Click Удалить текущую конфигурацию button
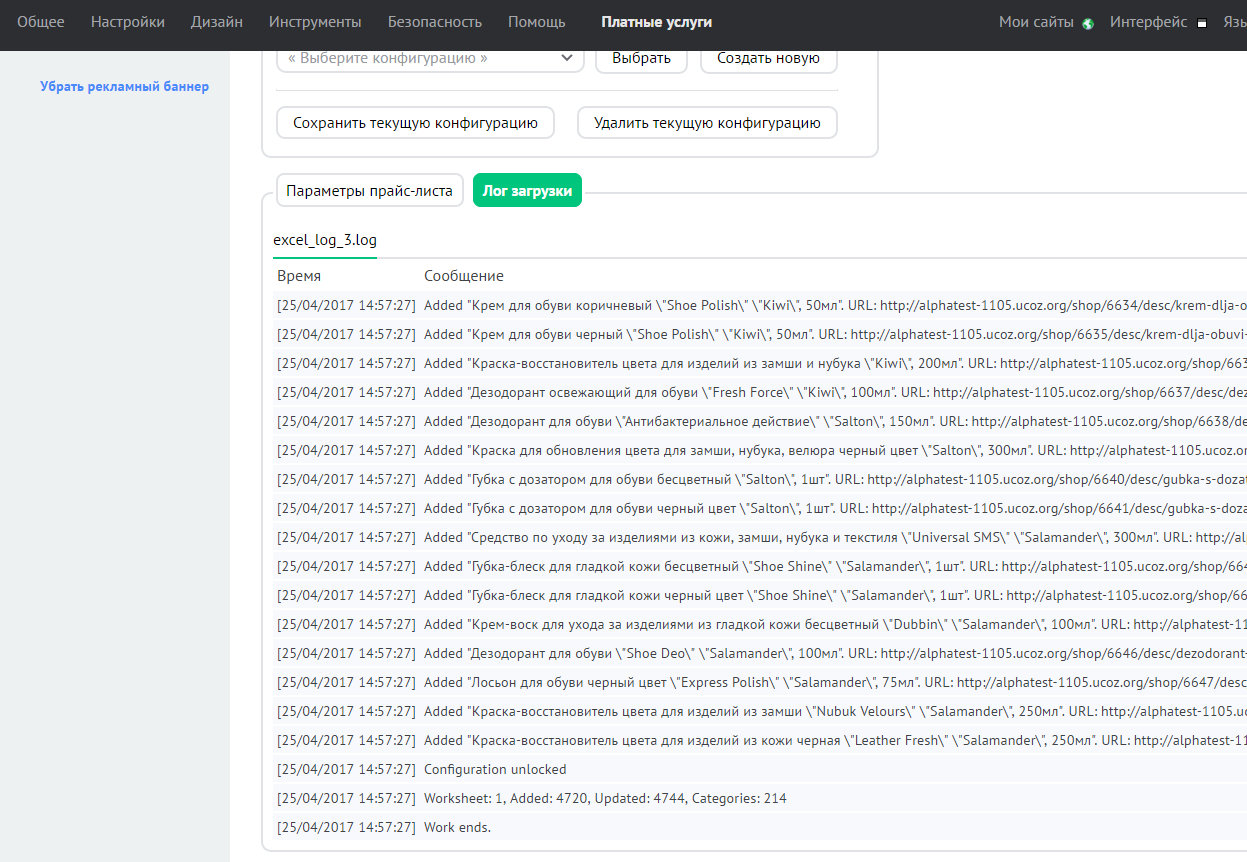1247x862 pixels. pos(706,123)
